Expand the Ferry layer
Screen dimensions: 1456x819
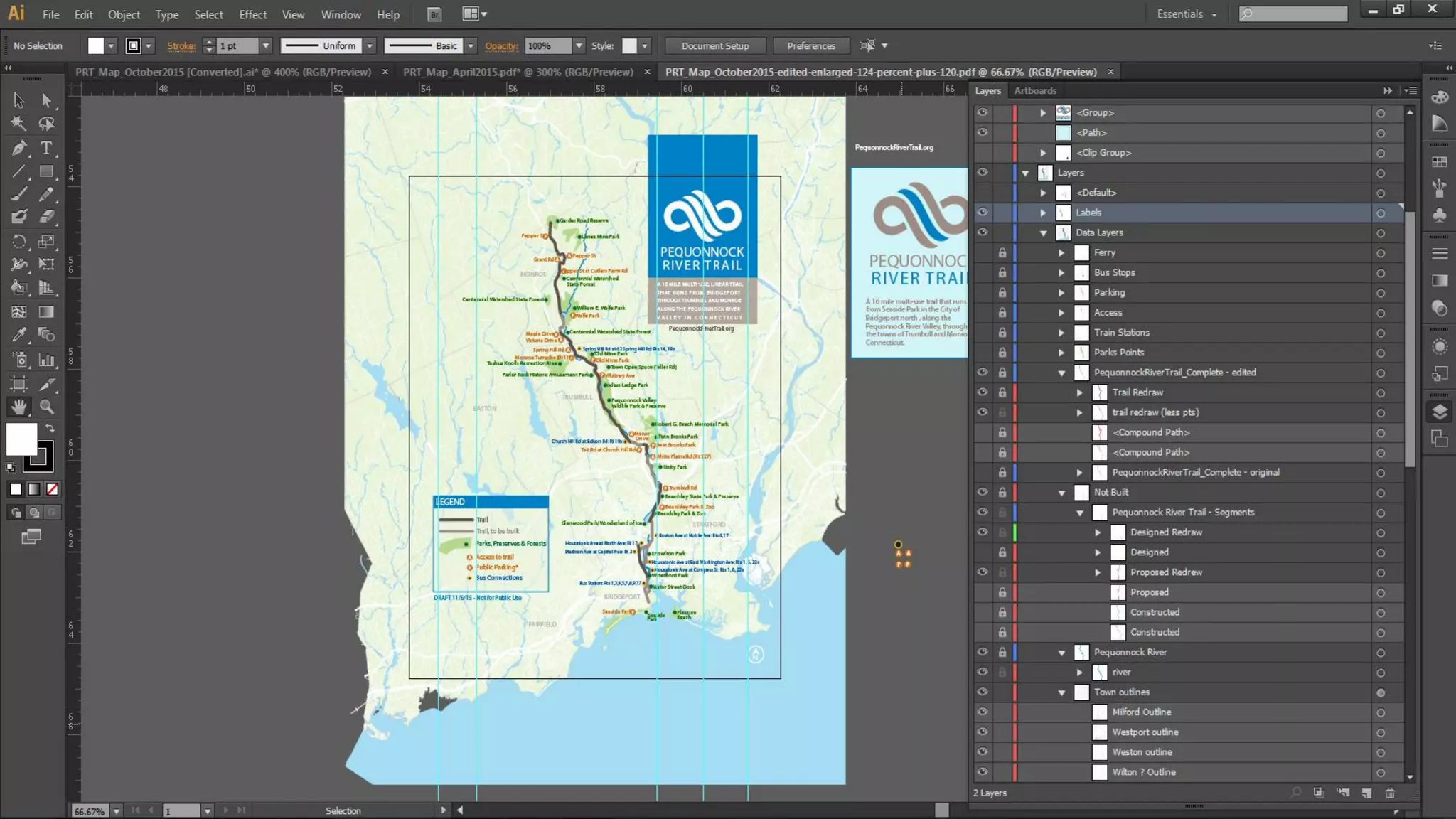(x=1061, y=252)
